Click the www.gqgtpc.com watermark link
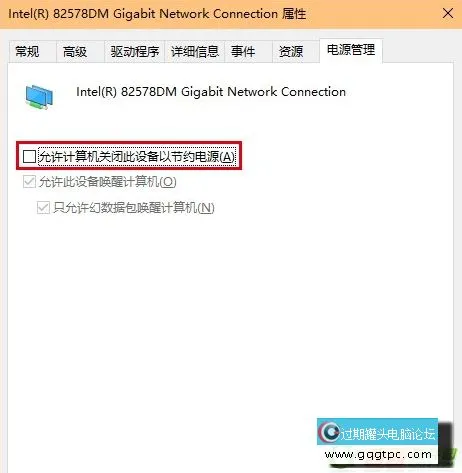Image resolution: width=462 pixels, height=473 pixels. [x=378, y=454]
